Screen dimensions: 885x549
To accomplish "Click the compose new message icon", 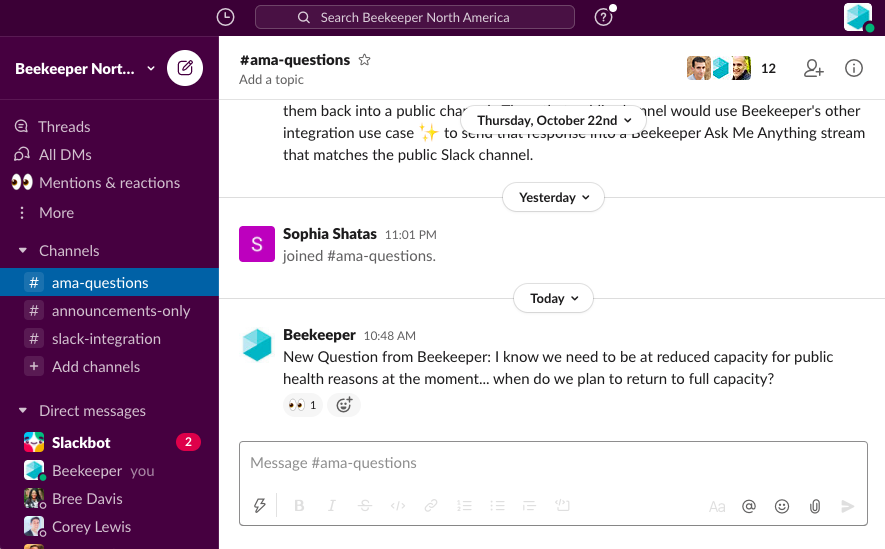I will [185, 68].
